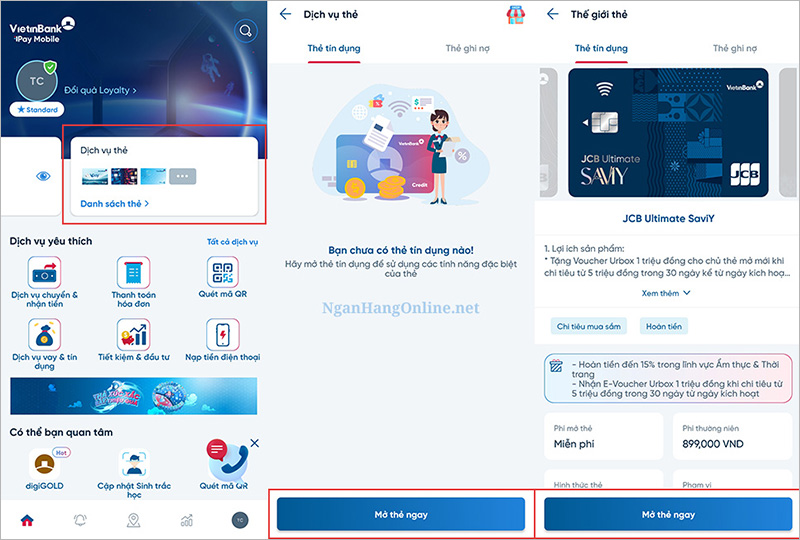The image size is (800, 540).
Task: Open Tất cả dịch vụ link
Action: tap(232, 242)
